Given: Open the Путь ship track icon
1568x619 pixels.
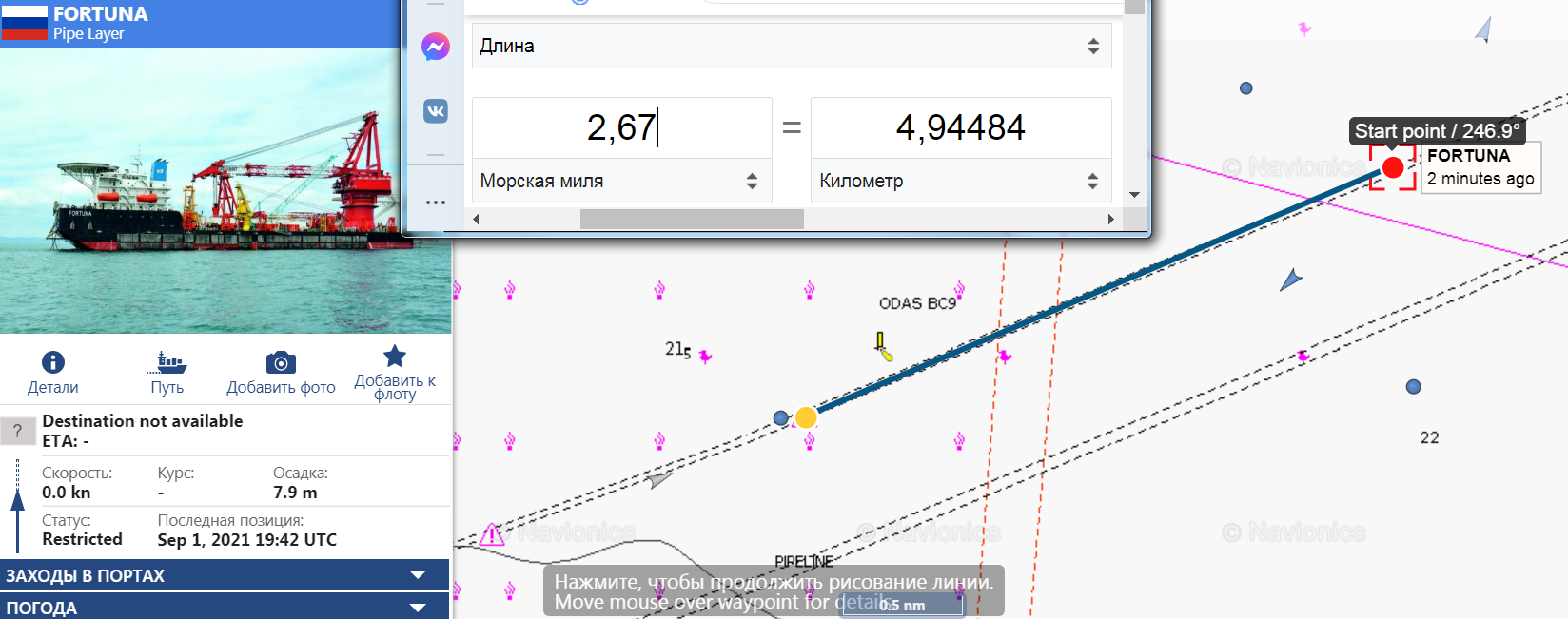Looking at the screenshot, I should [167, 362].
